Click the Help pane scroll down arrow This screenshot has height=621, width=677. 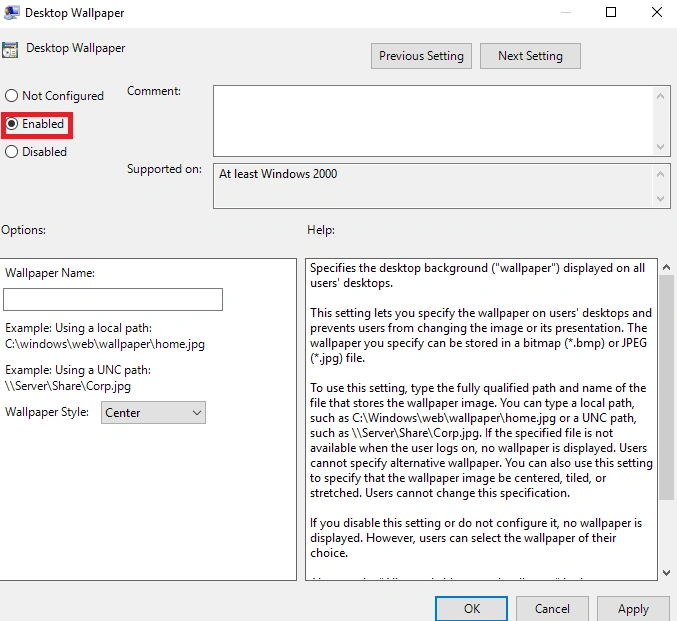point(667,573)
